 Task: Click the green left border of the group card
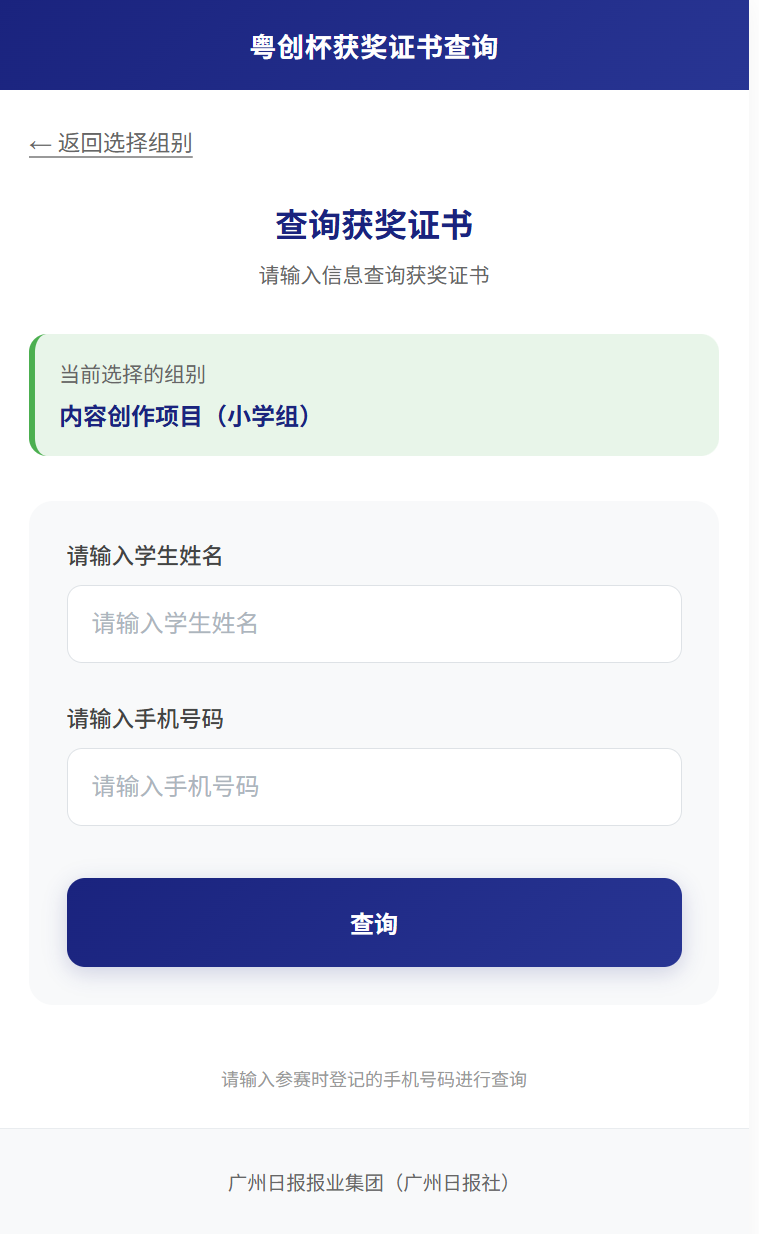click(33, 395)
